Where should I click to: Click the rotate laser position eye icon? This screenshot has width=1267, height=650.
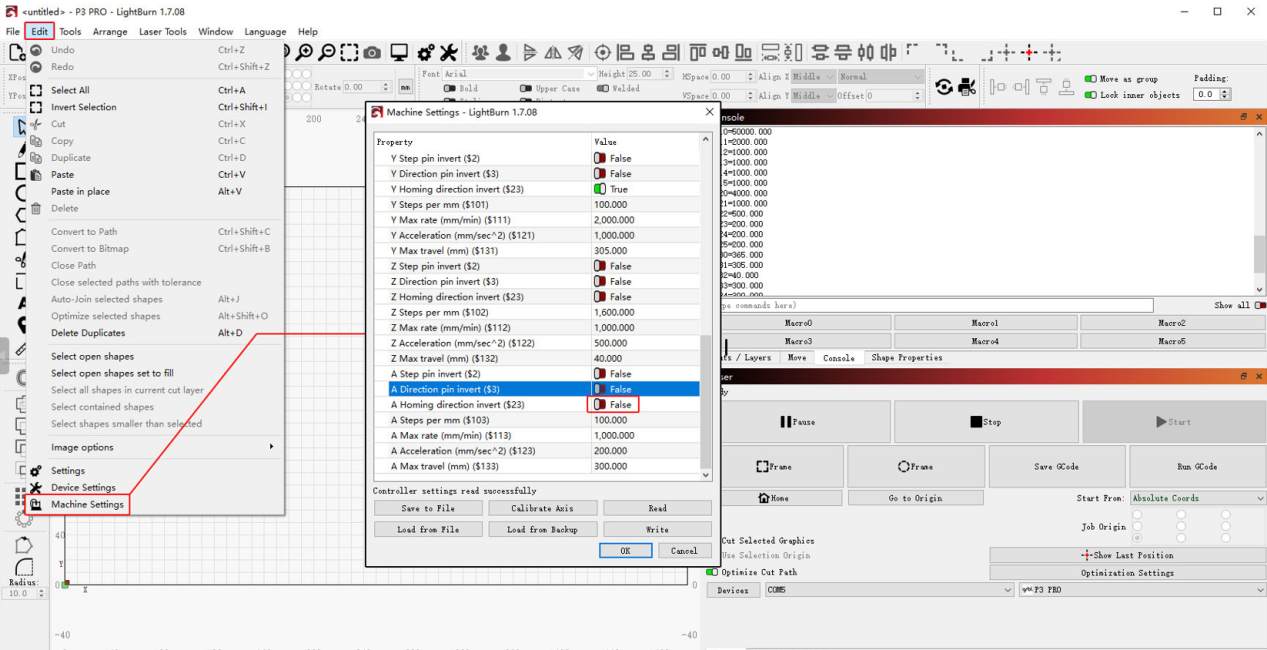pyautogui.click(x=944, y=87)
